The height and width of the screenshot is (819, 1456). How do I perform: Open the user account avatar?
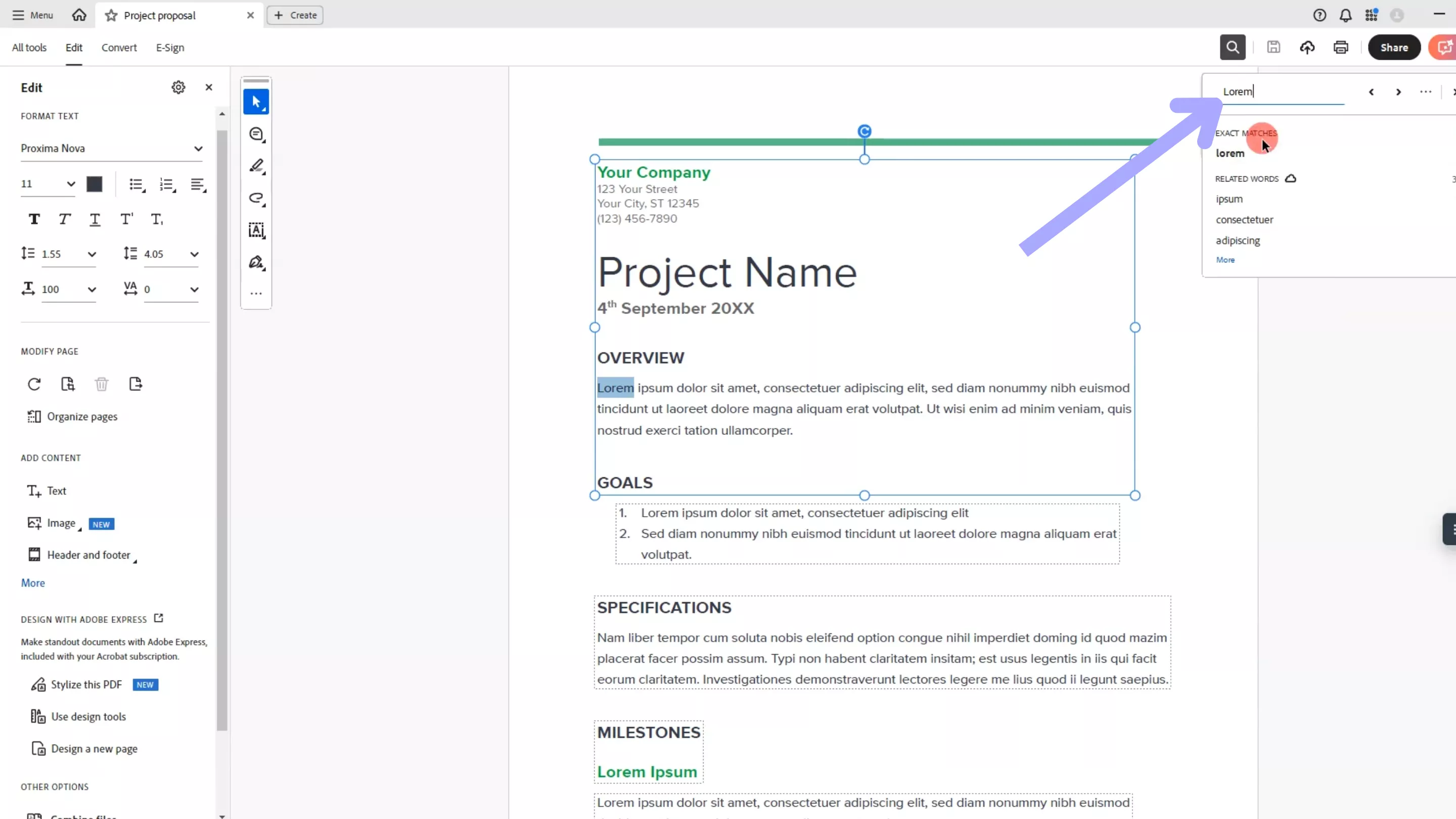point(1397,15)
